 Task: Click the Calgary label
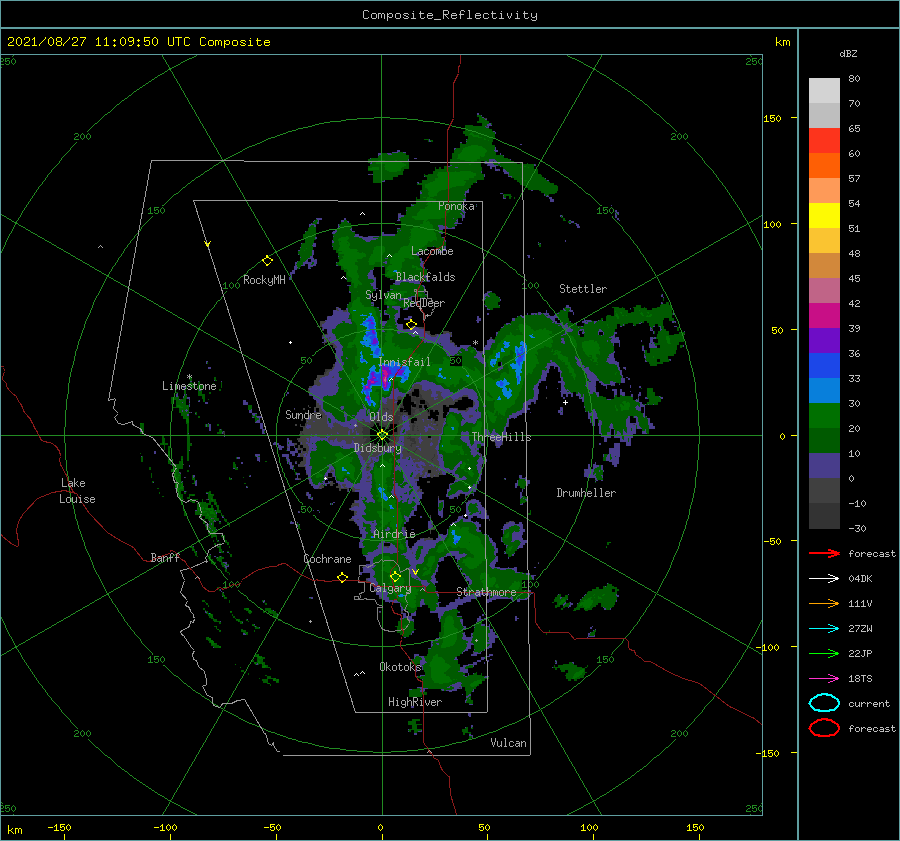point(390,588)
